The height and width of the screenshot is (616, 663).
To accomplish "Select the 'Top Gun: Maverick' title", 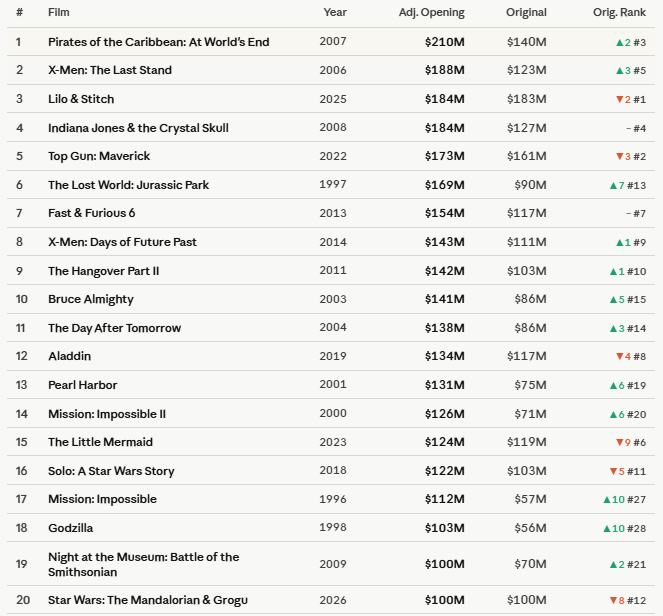I will coord(99,156).
